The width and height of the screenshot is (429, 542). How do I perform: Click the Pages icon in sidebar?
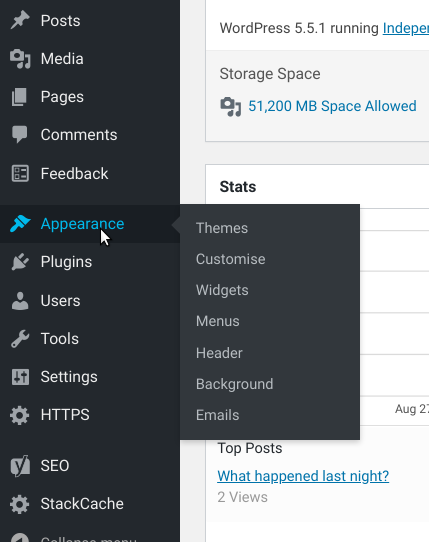pos(19,97)
